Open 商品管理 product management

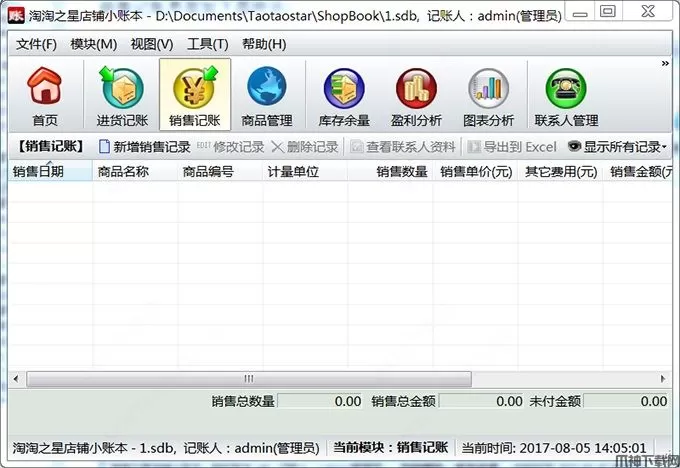pos(267,95)
